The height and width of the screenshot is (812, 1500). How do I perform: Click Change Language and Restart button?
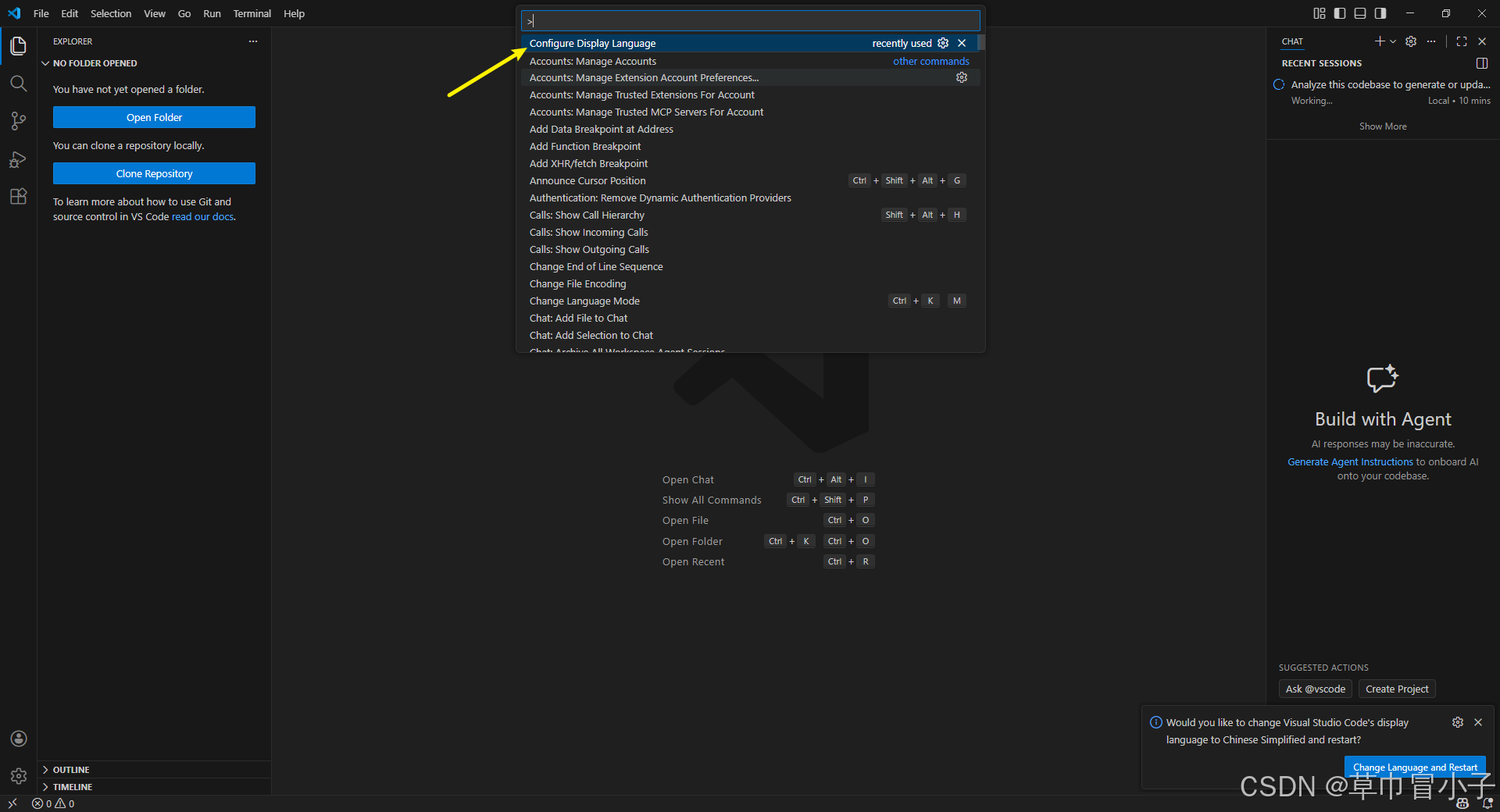1415,767
